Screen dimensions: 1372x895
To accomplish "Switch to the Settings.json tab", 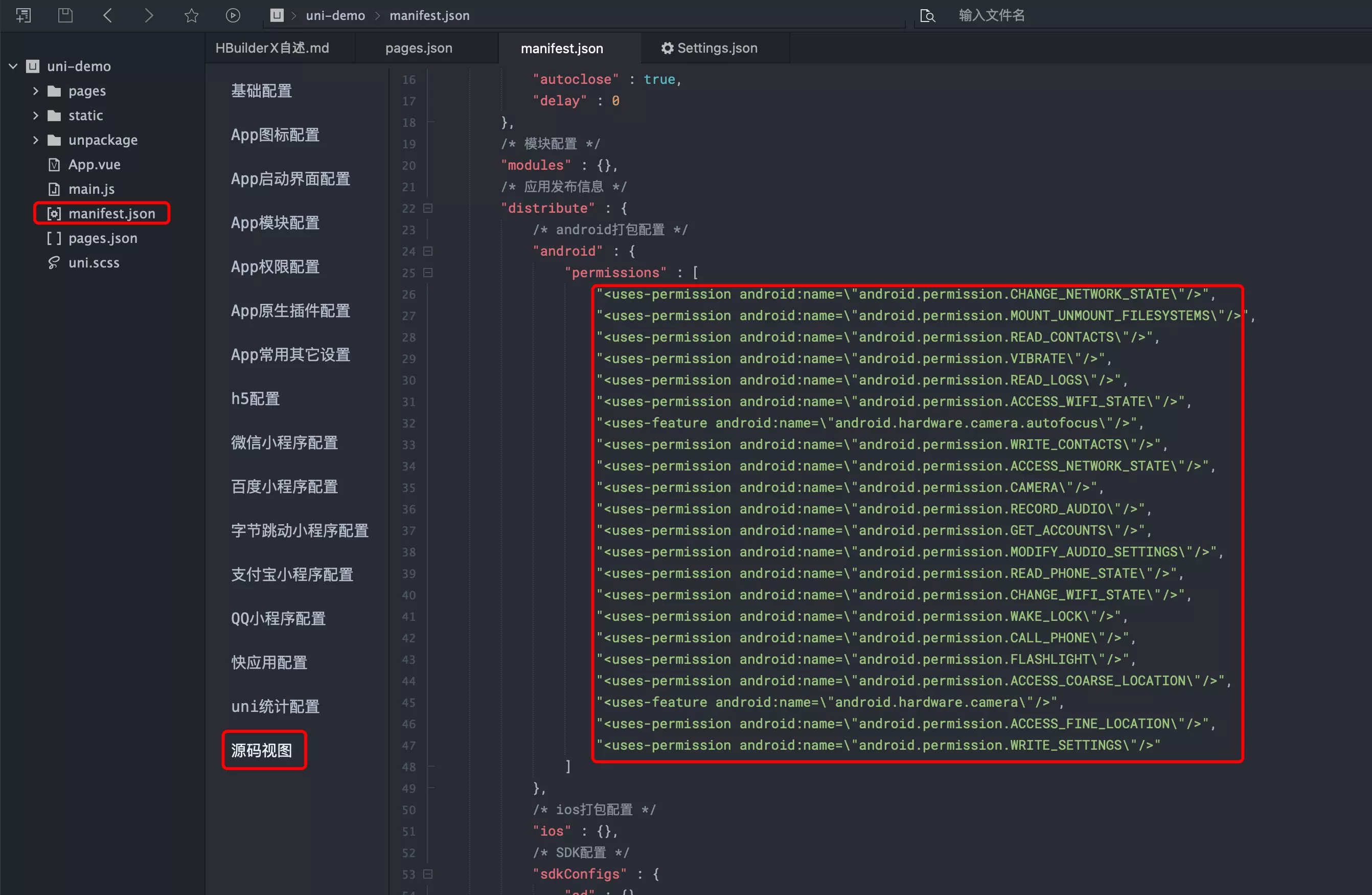I will [709, 48].
